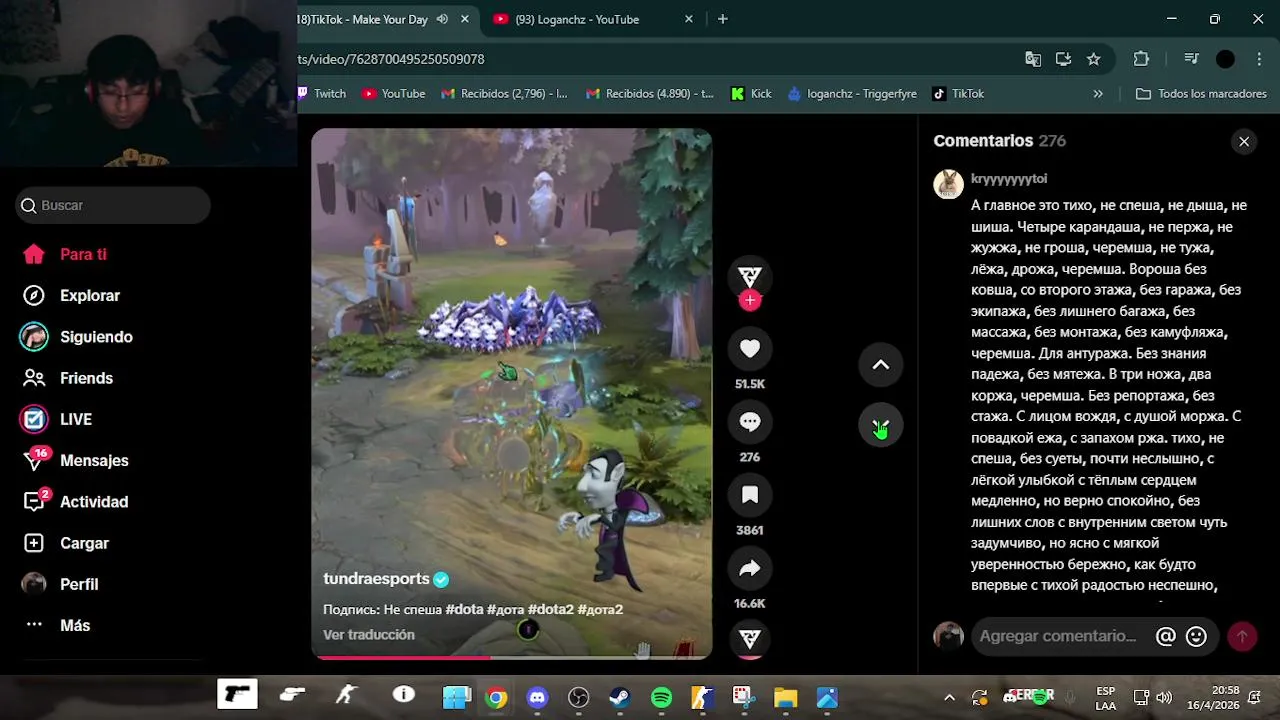Open the kryyyyyyytoi commenter profile
The width and height of the screenshot is (1280, 720).
pos(1009,179)
